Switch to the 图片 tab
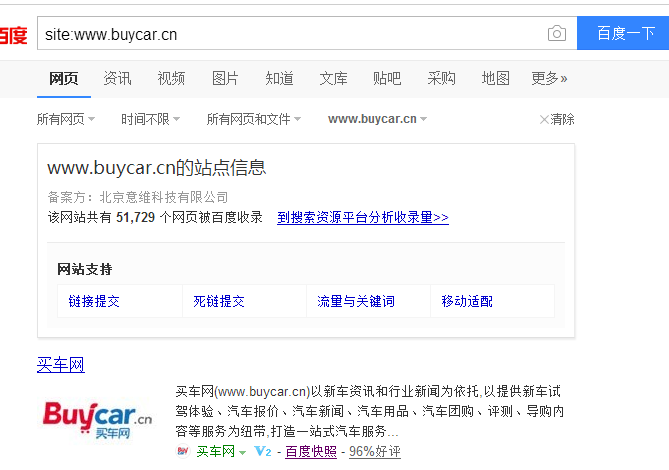The height and width of the screenshot is (470, 669). [x=225, y=78]
